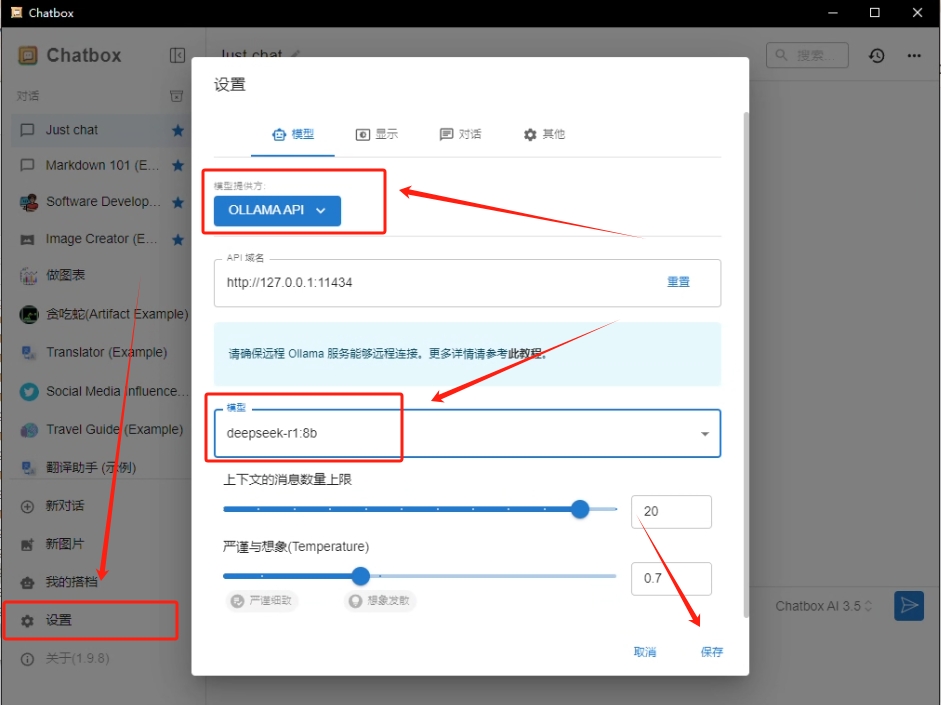Viewport: 941px width, 705px height.
Task: Click the context message limit slider thumb
Action: click(x=580, y=509)
